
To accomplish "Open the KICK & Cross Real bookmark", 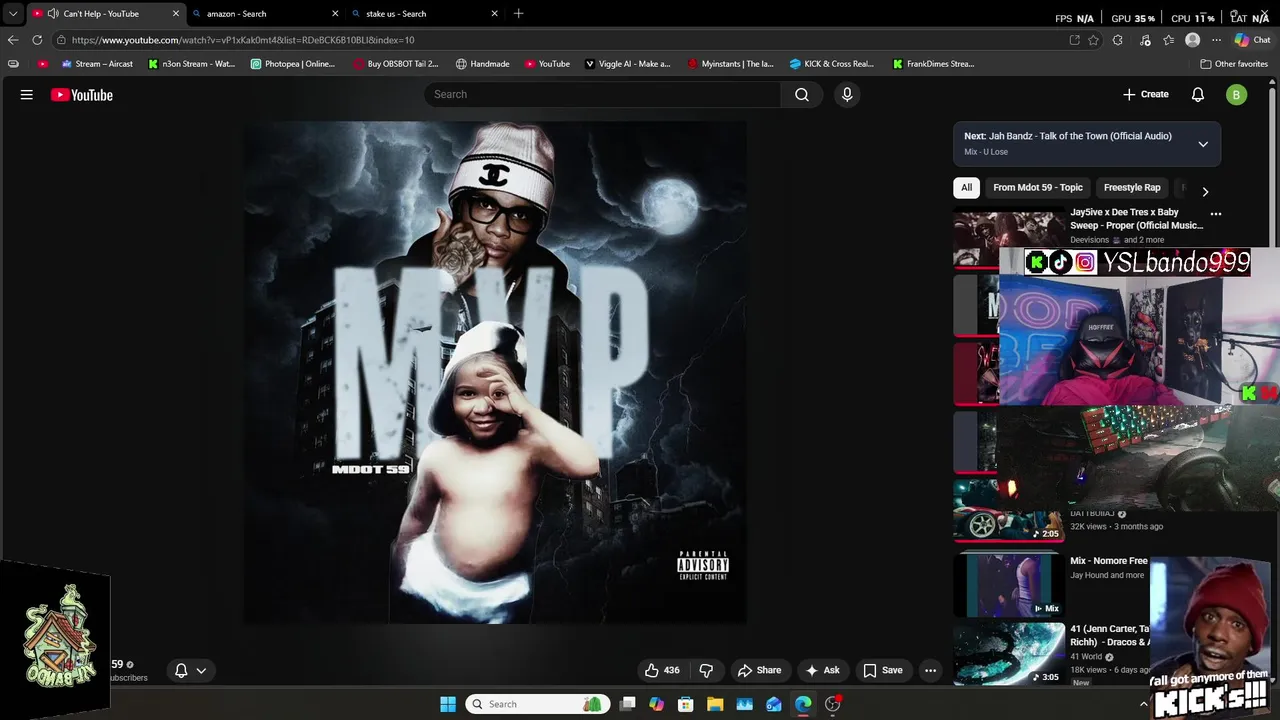I will coord(832,64).
